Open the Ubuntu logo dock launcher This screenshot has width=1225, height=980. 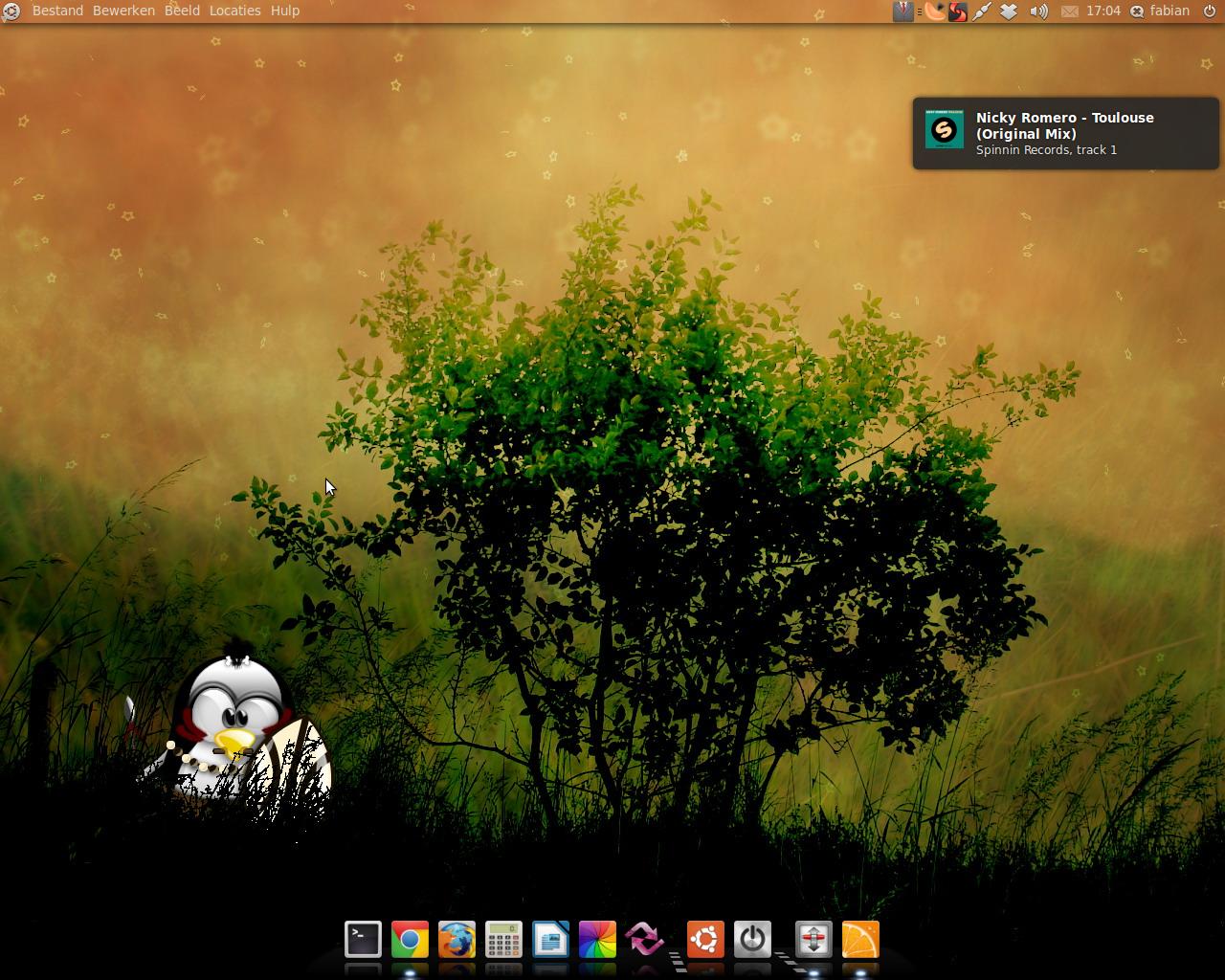click(x=705, y=939)
